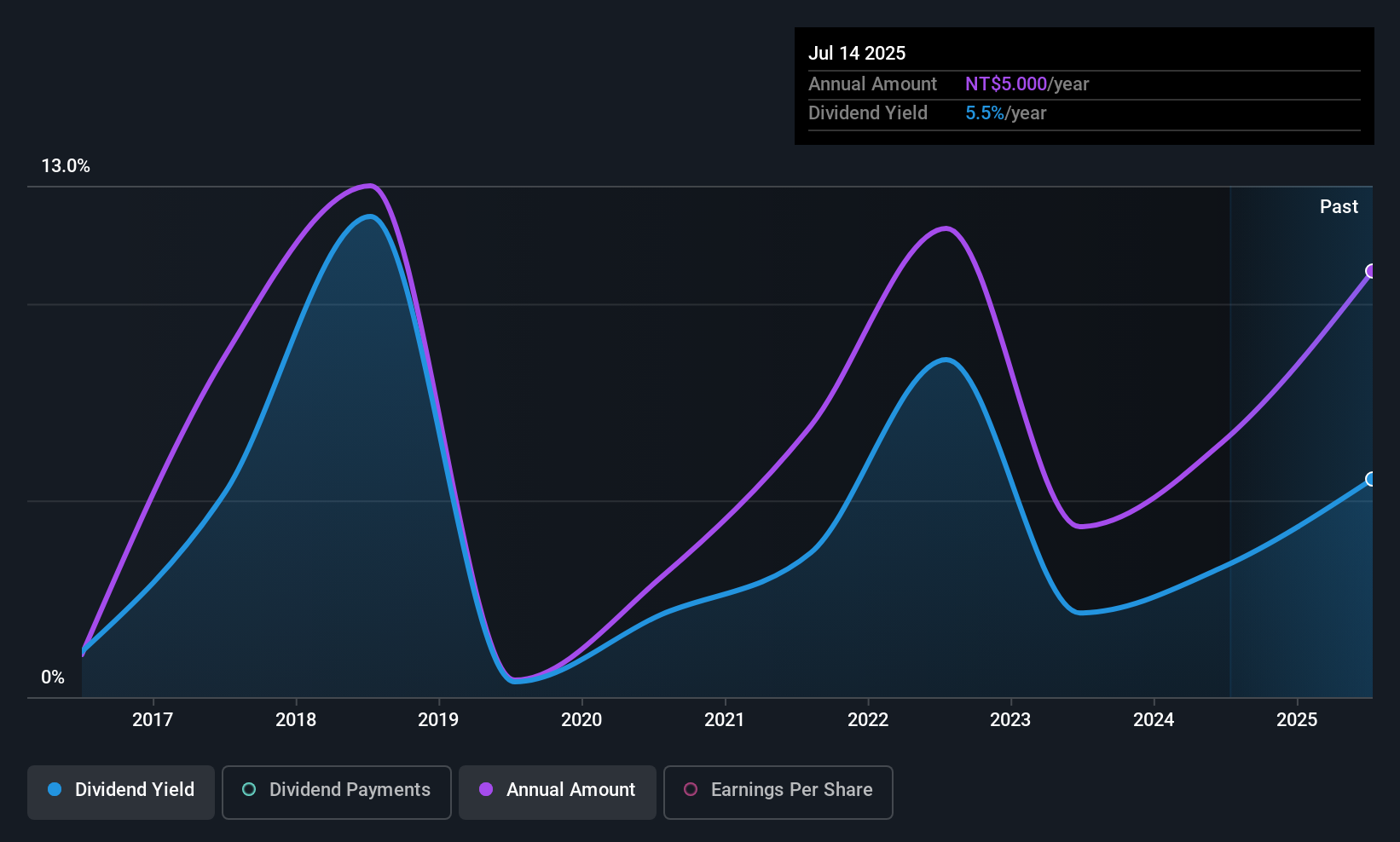Click the purple Annual Amount legend dot

[486, 789]
